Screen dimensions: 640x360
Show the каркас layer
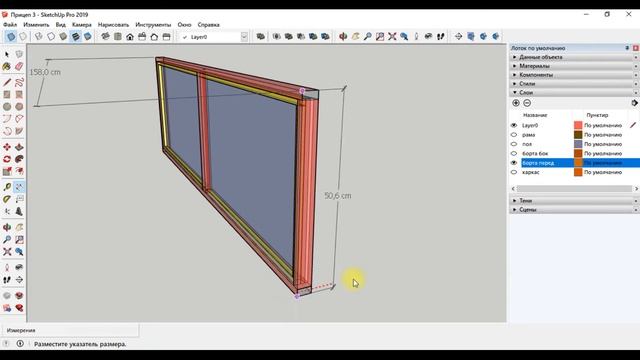click(514, 172)
